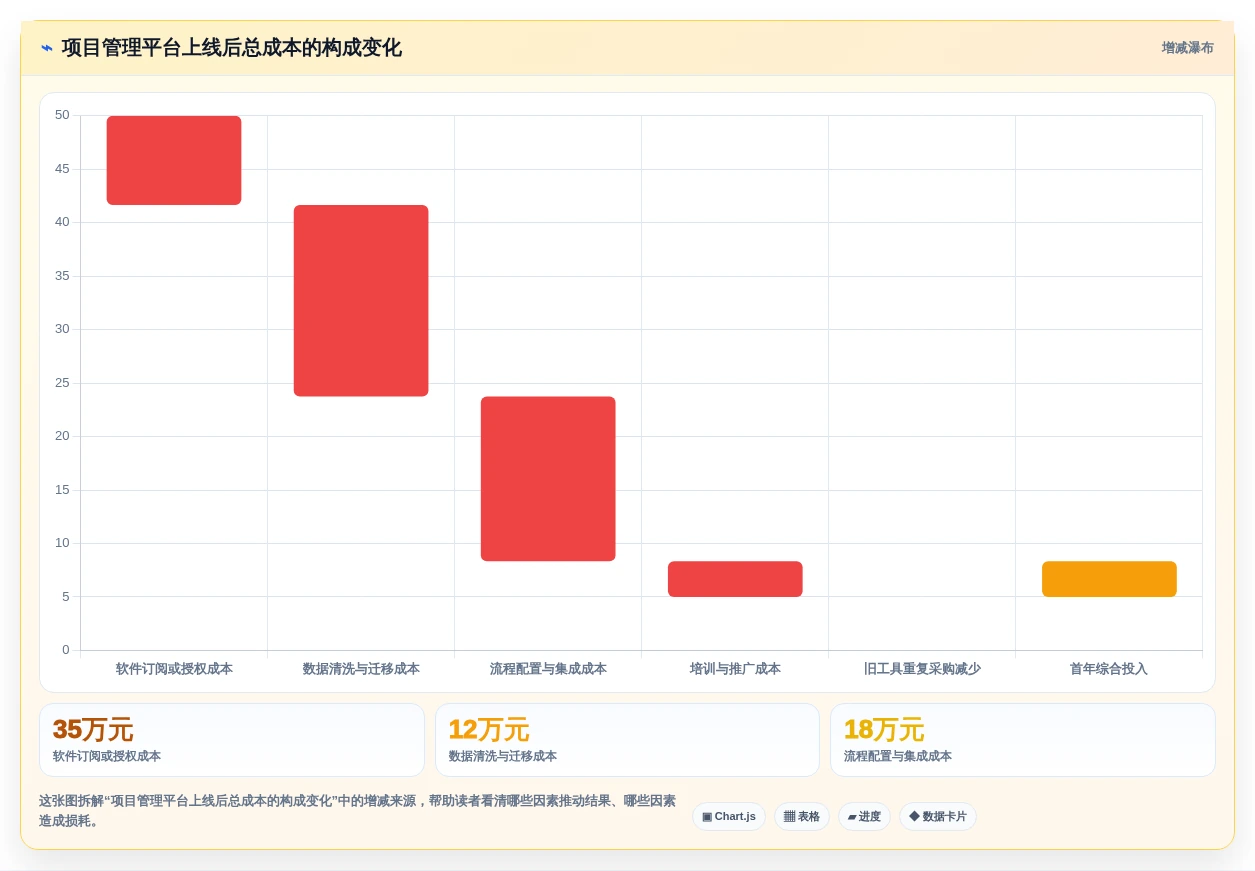
Task: Click the x-axis label 软件订阅或授权成本
Action: [x=174, y=669]
